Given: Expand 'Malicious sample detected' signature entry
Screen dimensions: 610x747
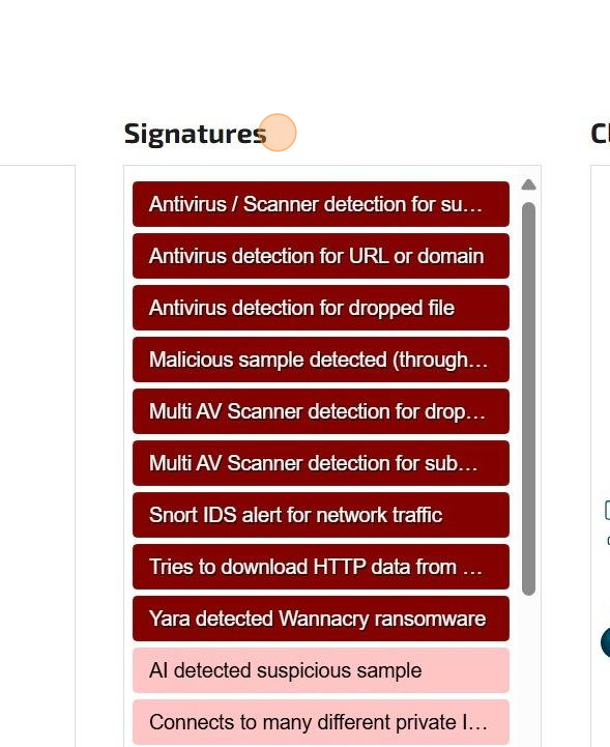Looking at the screenshot, I should coord(320,360).
